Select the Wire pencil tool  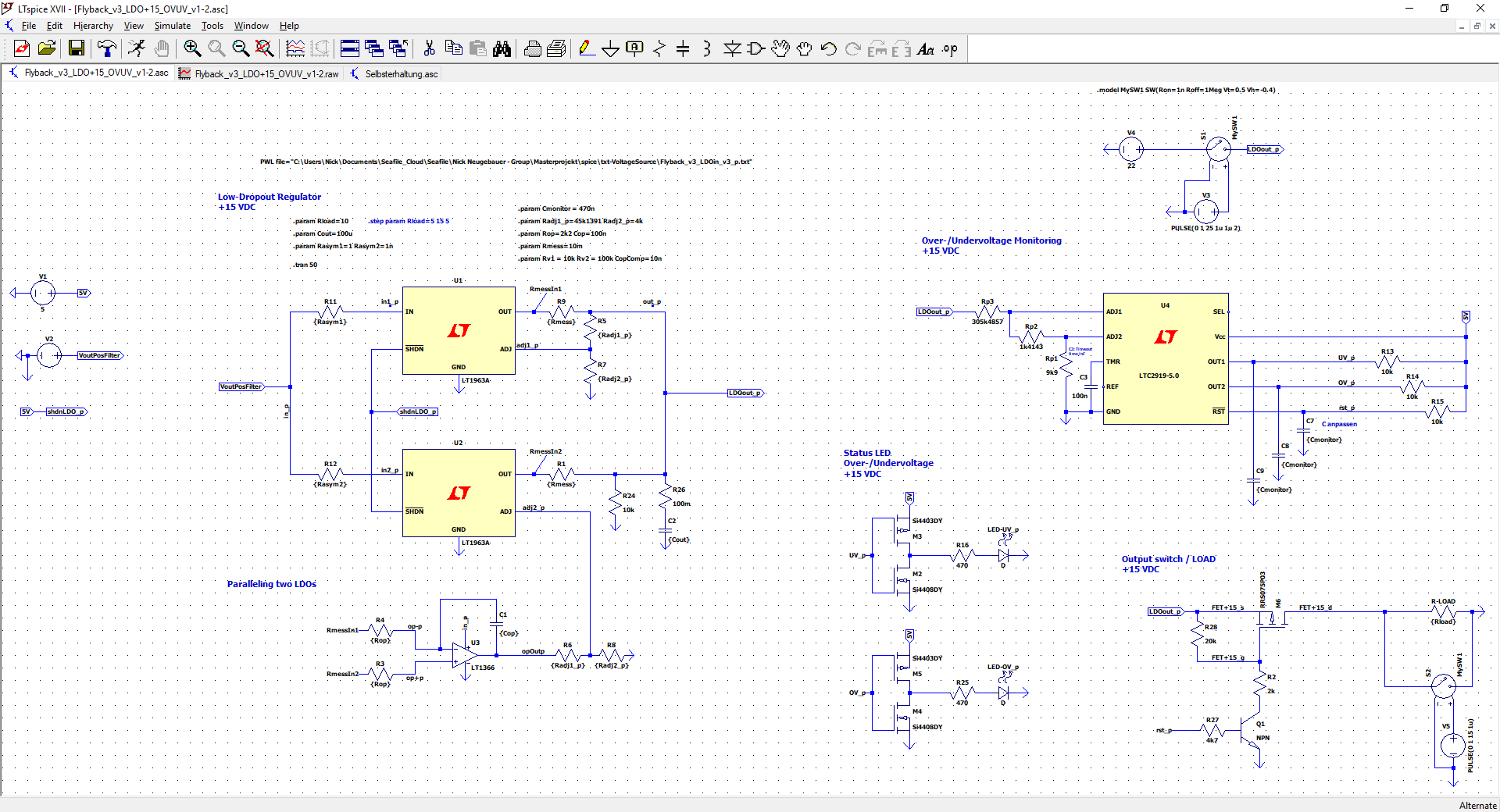click(x=586, y=48)
